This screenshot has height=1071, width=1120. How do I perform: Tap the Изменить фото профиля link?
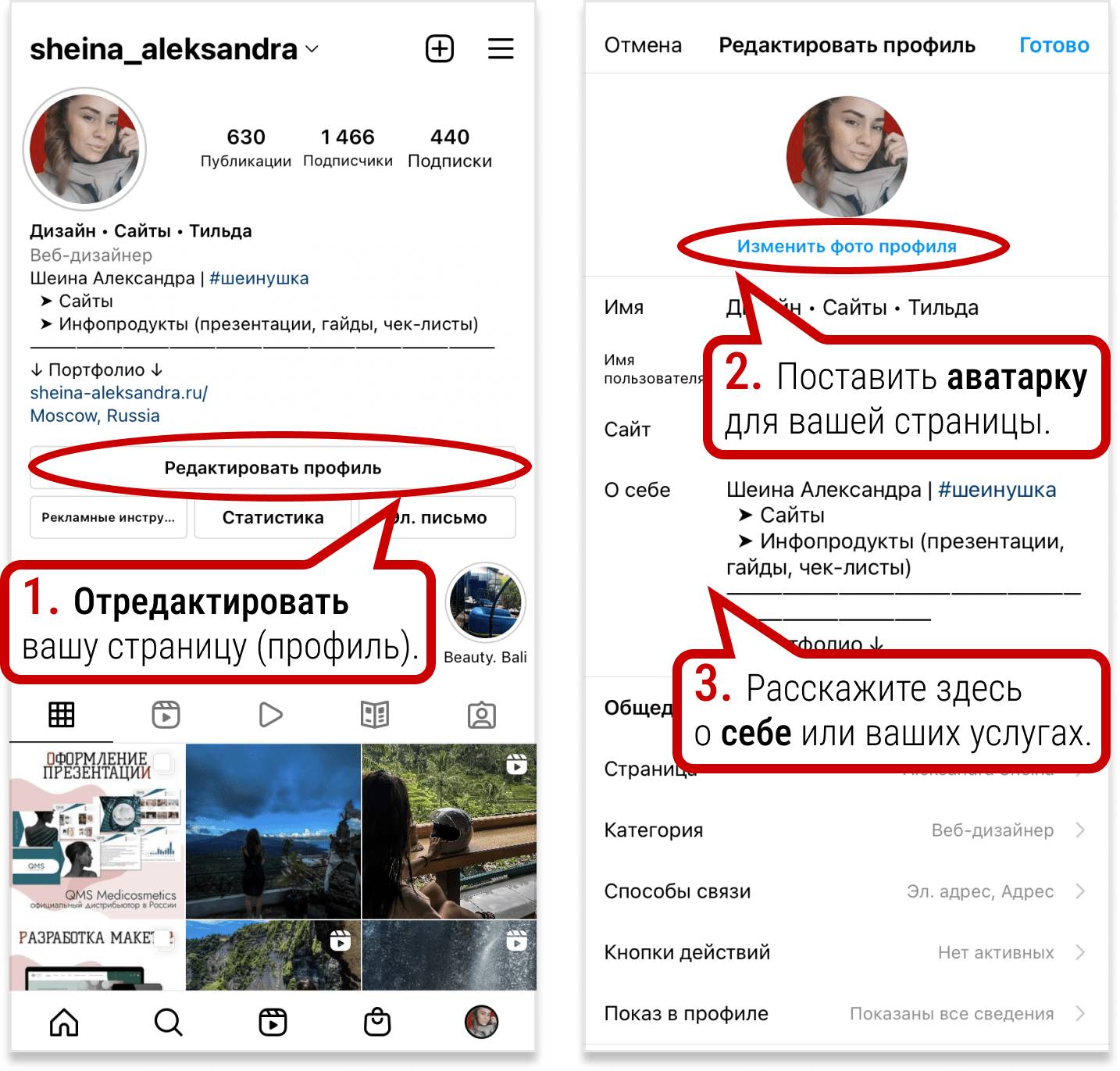(847, 246)
